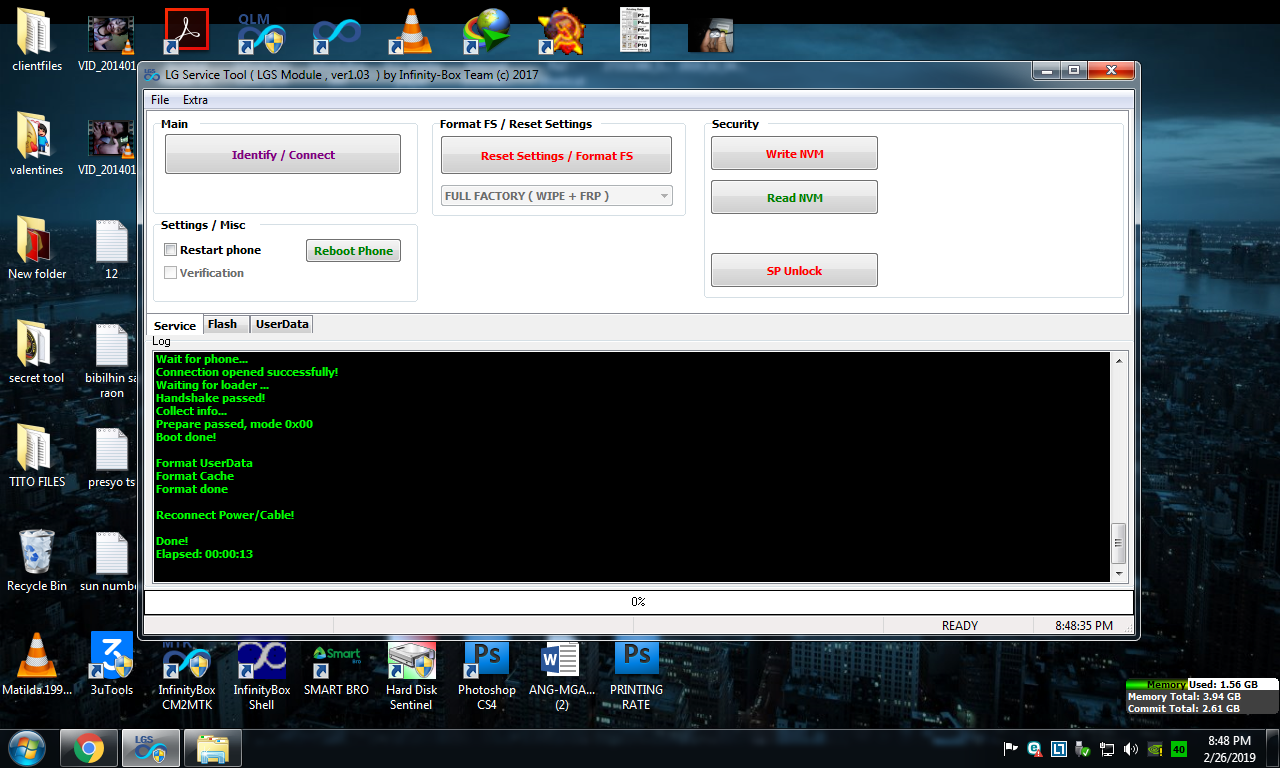Select the New folder desktop icon
Screen dimensions: 1280x768
point(37,248)
